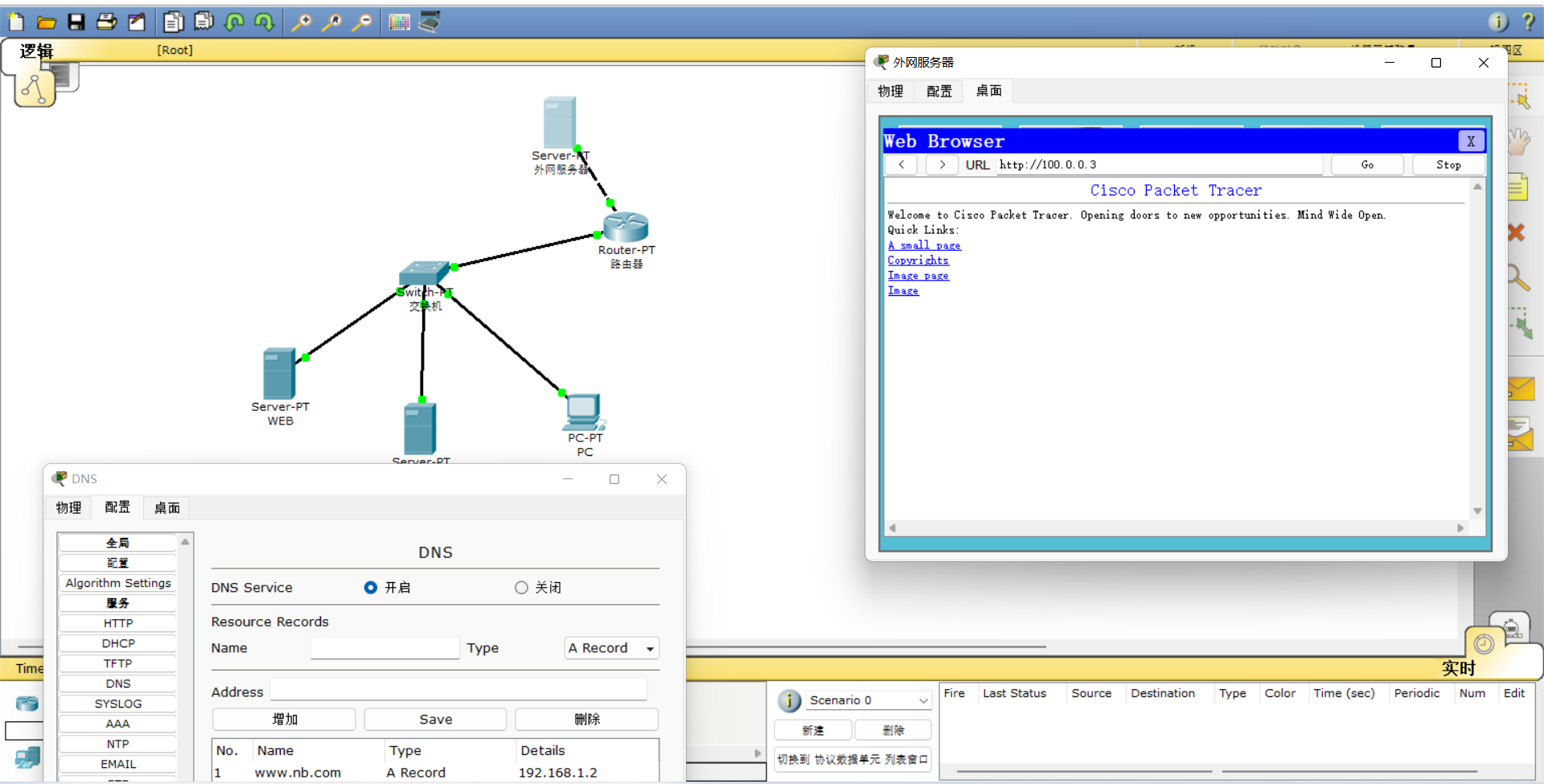Click the URL field in Web Browser
The width and height of the screenshot is (1544, 784).
pos(1159,165)
